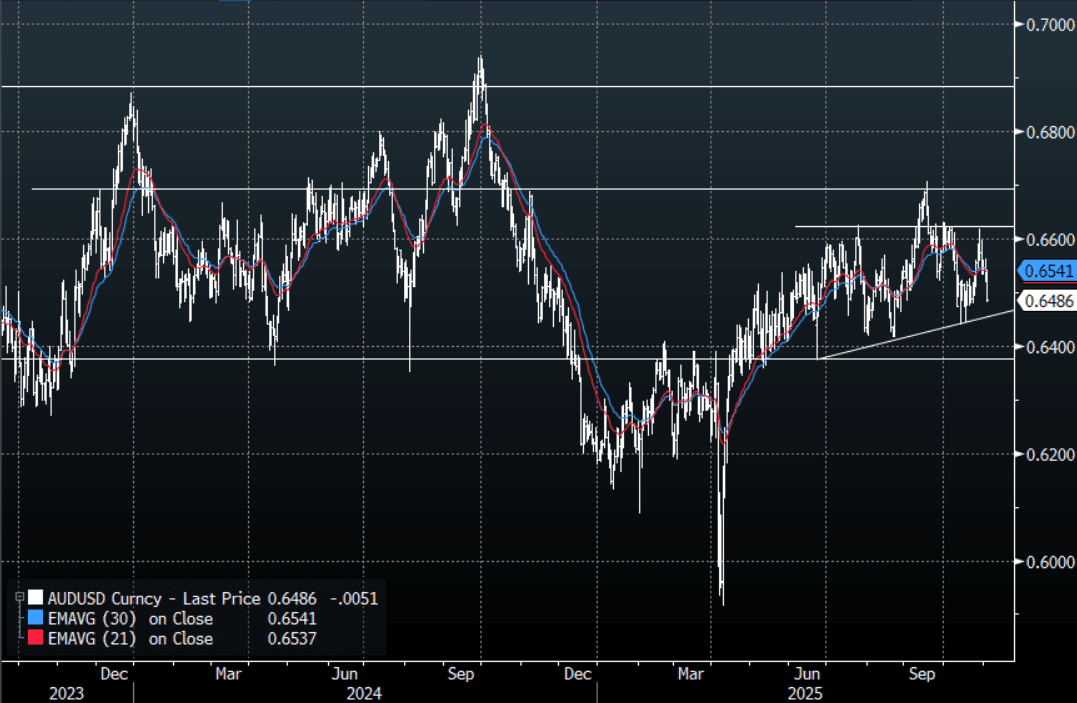Click the 0.6537 EMAVG (21) value in legend
Viewport: 1077px width, 703px height.
point(292,638)
